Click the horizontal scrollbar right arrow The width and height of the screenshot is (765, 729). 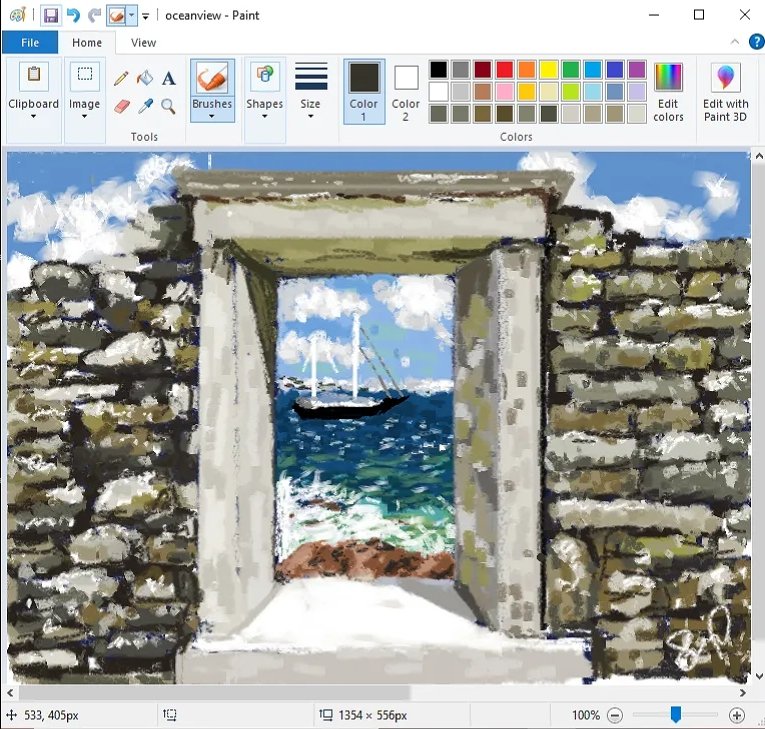pyautogui.click(x=743, y=692)
